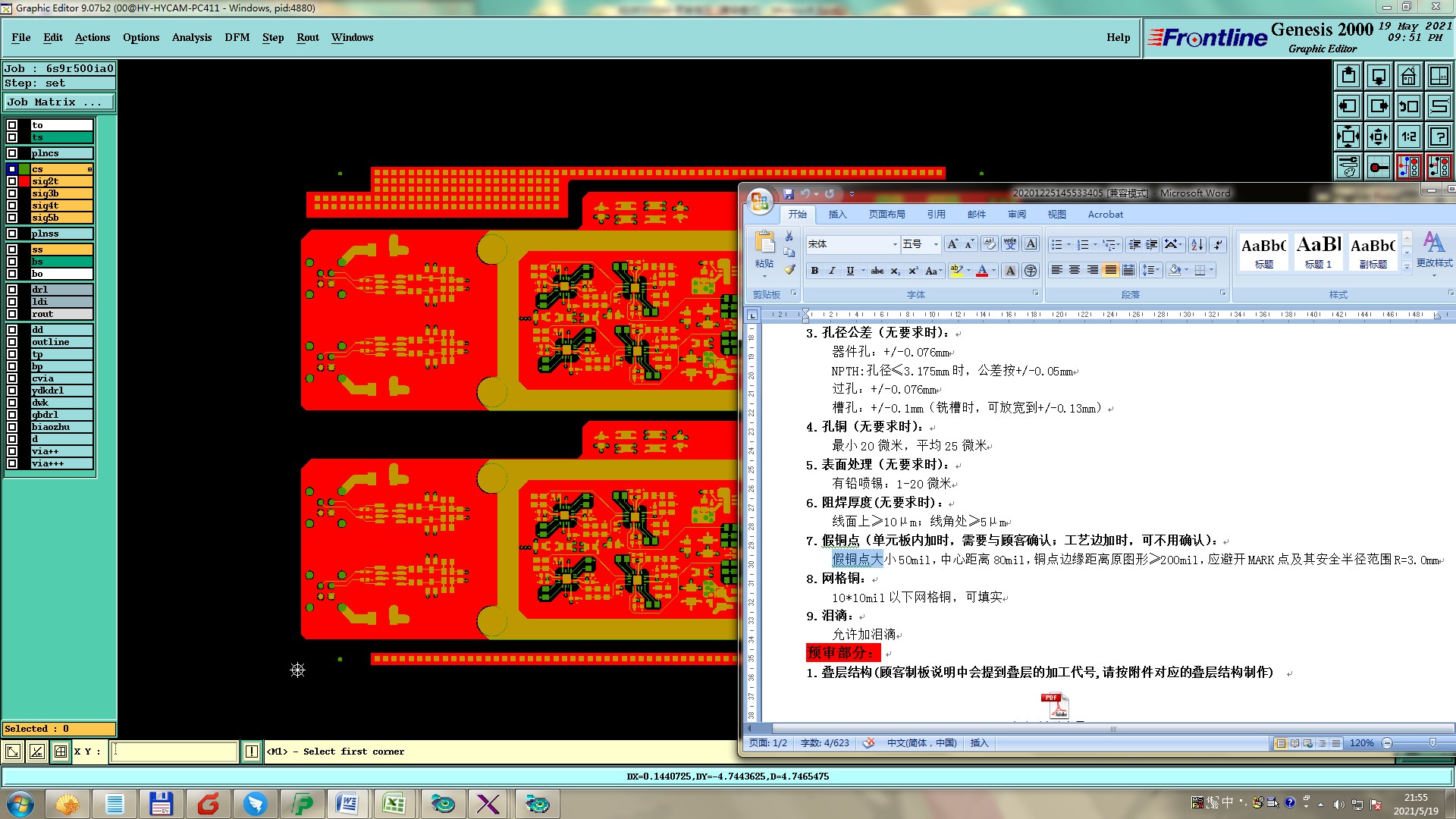Toggle visibility box of outline layer
The height and width of the screenshot is (819, 1456).
pos(12,342)
